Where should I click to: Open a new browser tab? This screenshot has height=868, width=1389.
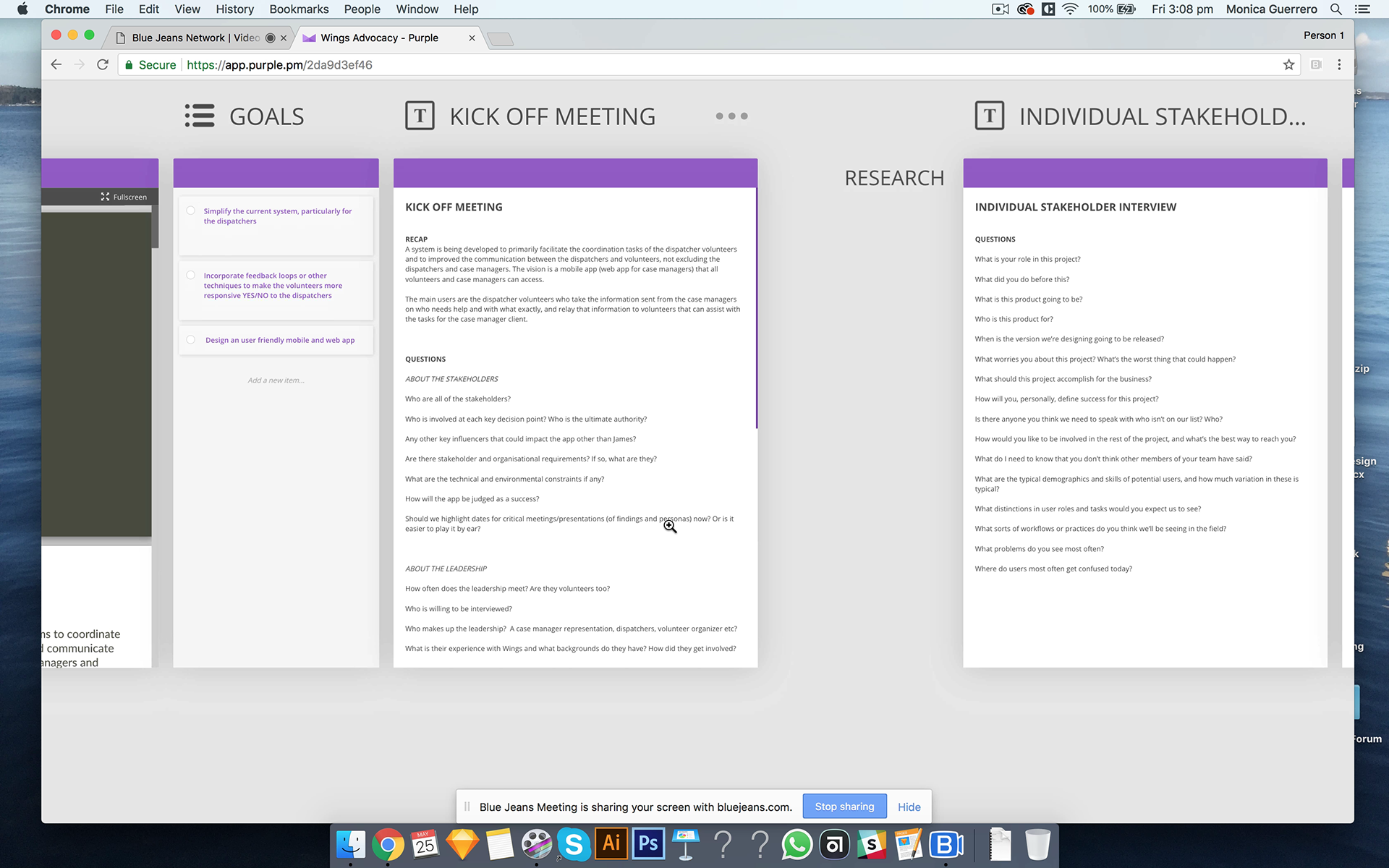point(500,38)
